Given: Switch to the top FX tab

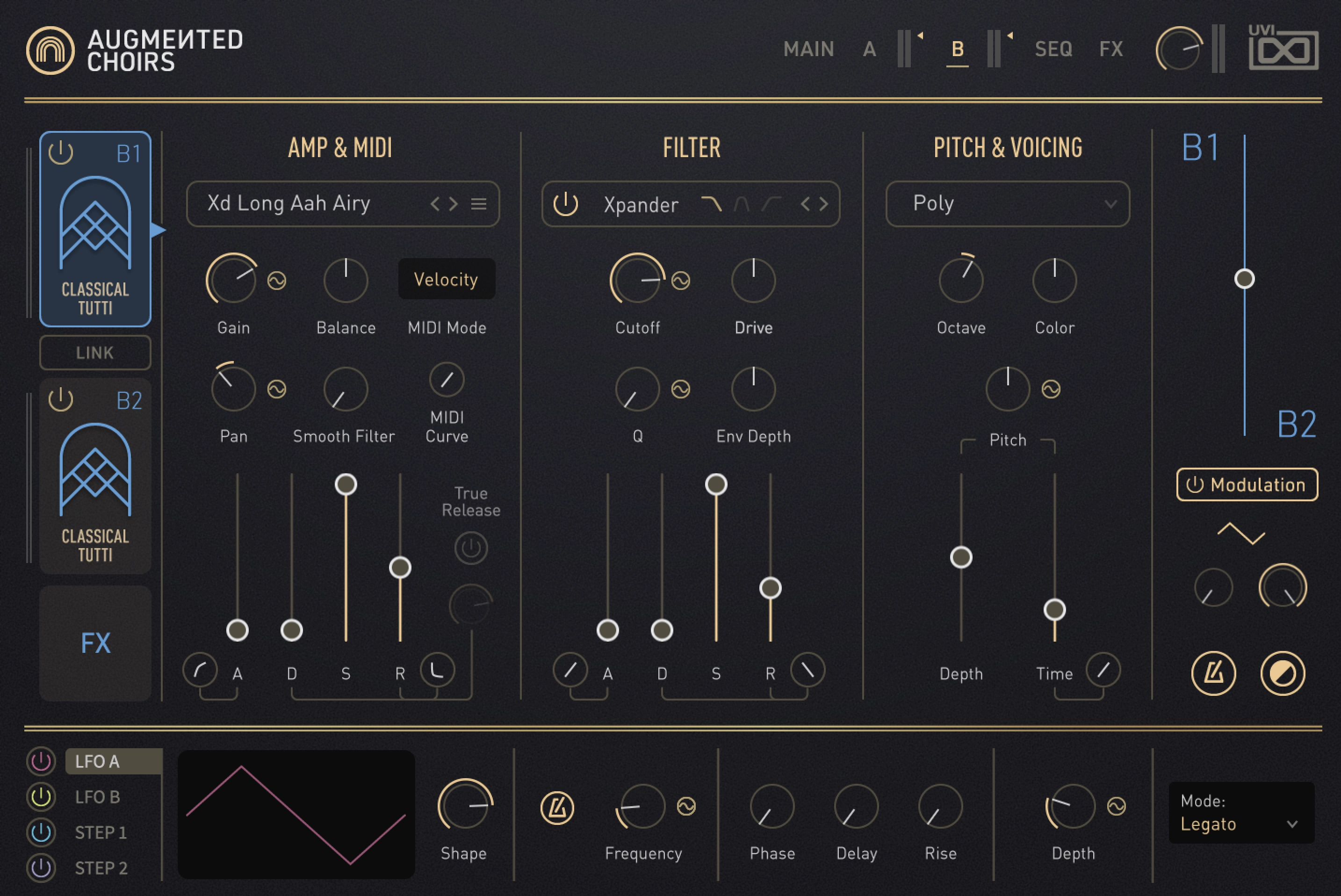Looking at the screenshot, I should click(1111, 49).
